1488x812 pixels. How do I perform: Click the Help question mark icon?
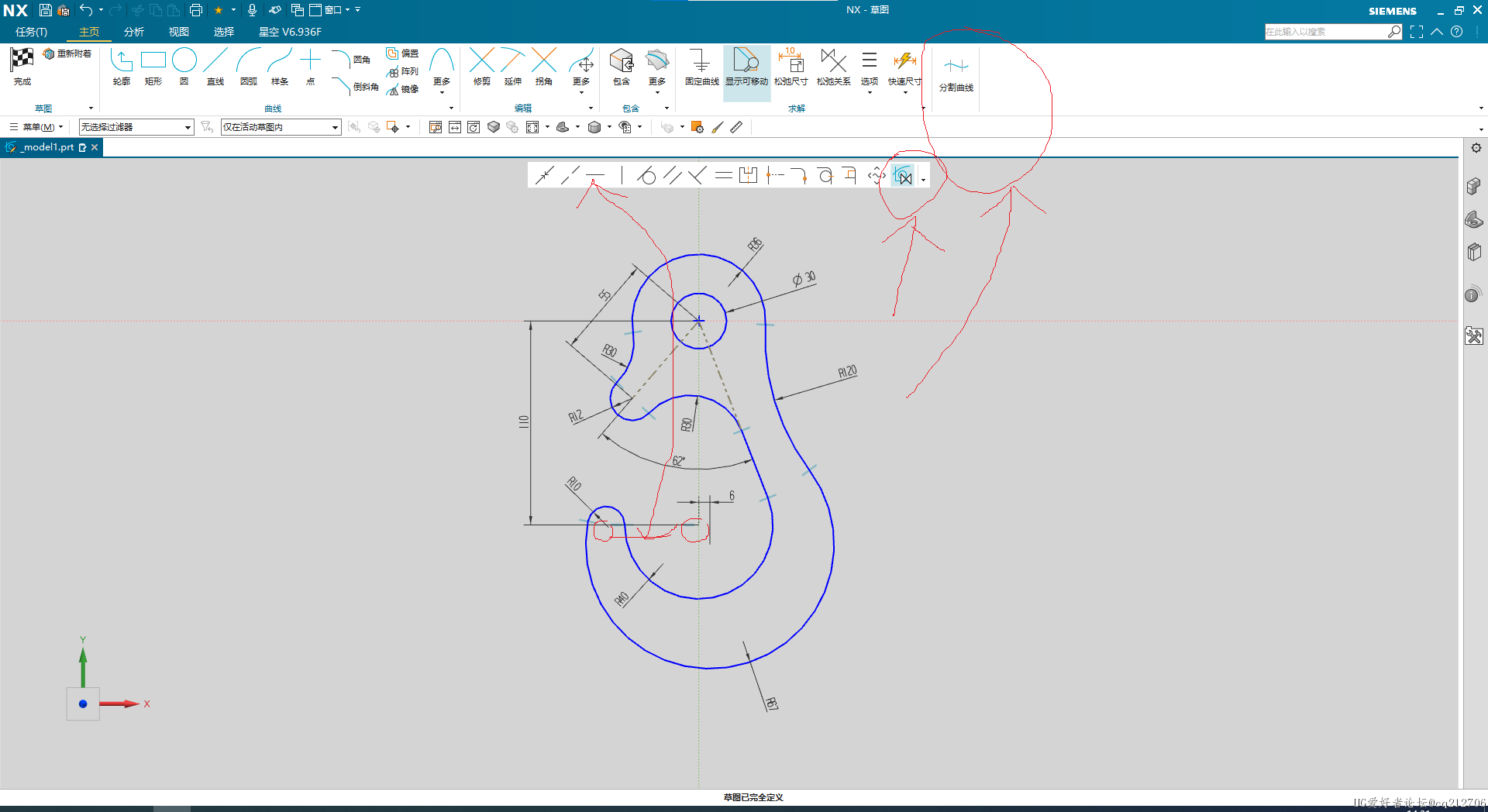(x=1457, y=32)
